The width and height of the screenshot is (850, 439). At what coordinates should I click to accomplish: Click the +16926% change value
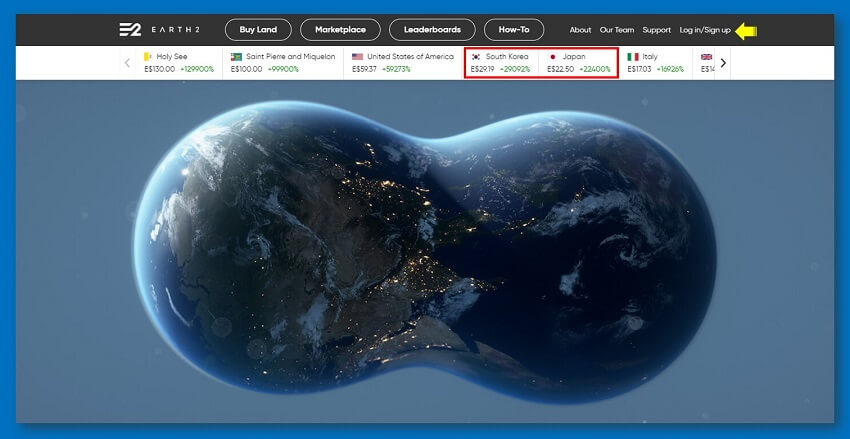click(671, 69)
